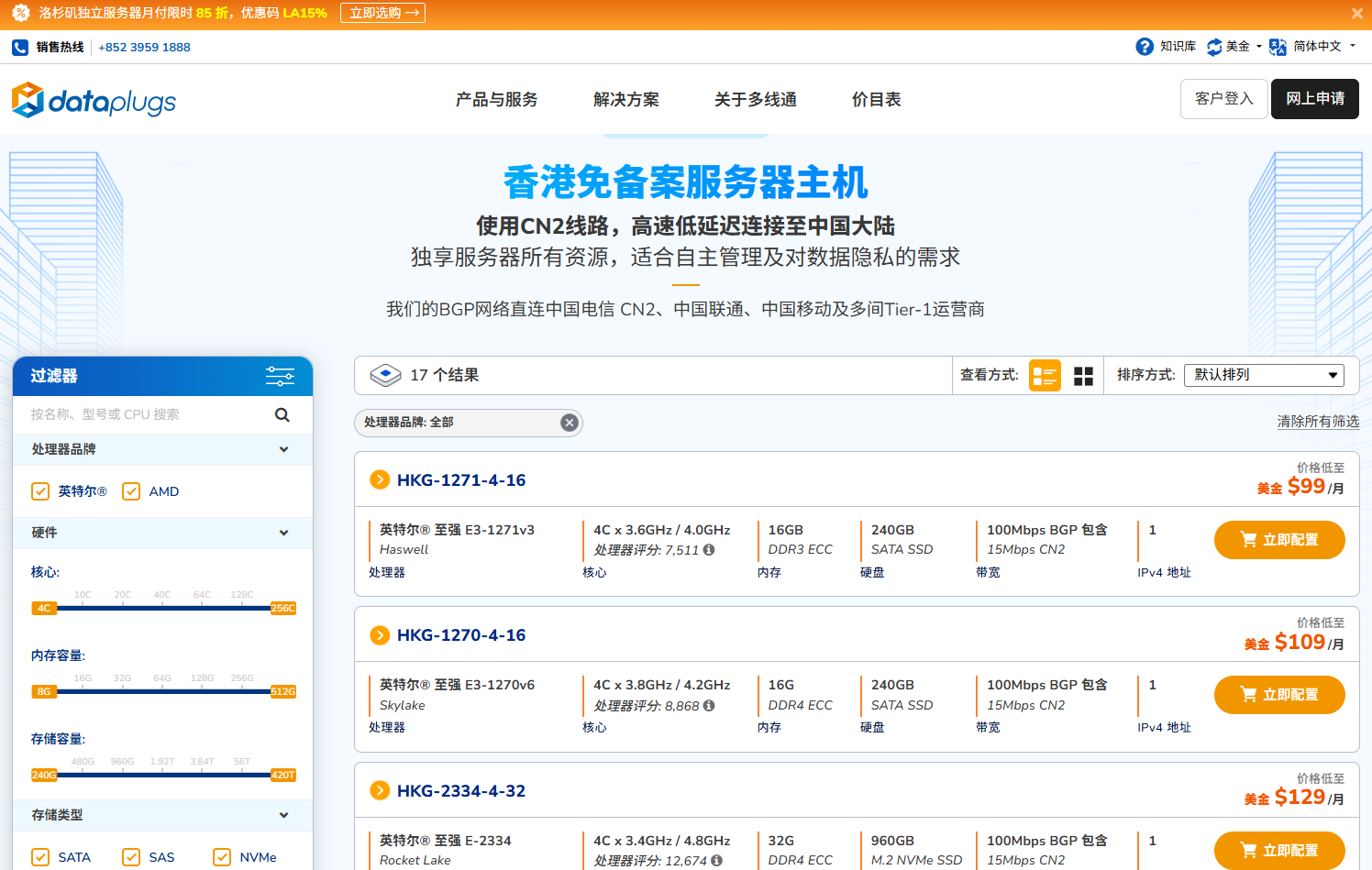The image size is (1372, 870).
Task: Open the 解决方案 menu
Action: (626, 99)
